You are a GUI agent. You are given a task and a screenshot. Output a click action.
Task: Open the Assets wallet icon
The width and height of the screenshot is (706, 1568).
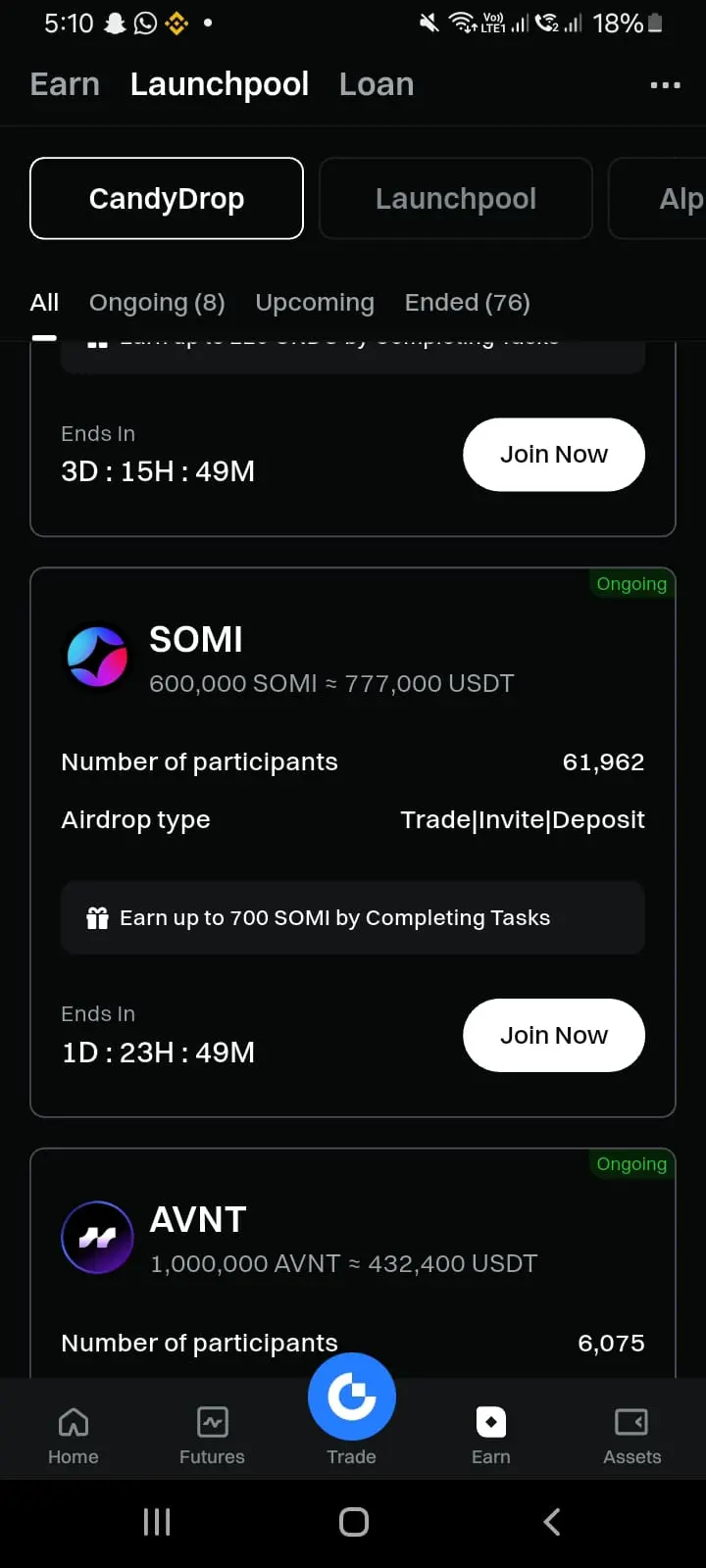(x=631, y=1422)
